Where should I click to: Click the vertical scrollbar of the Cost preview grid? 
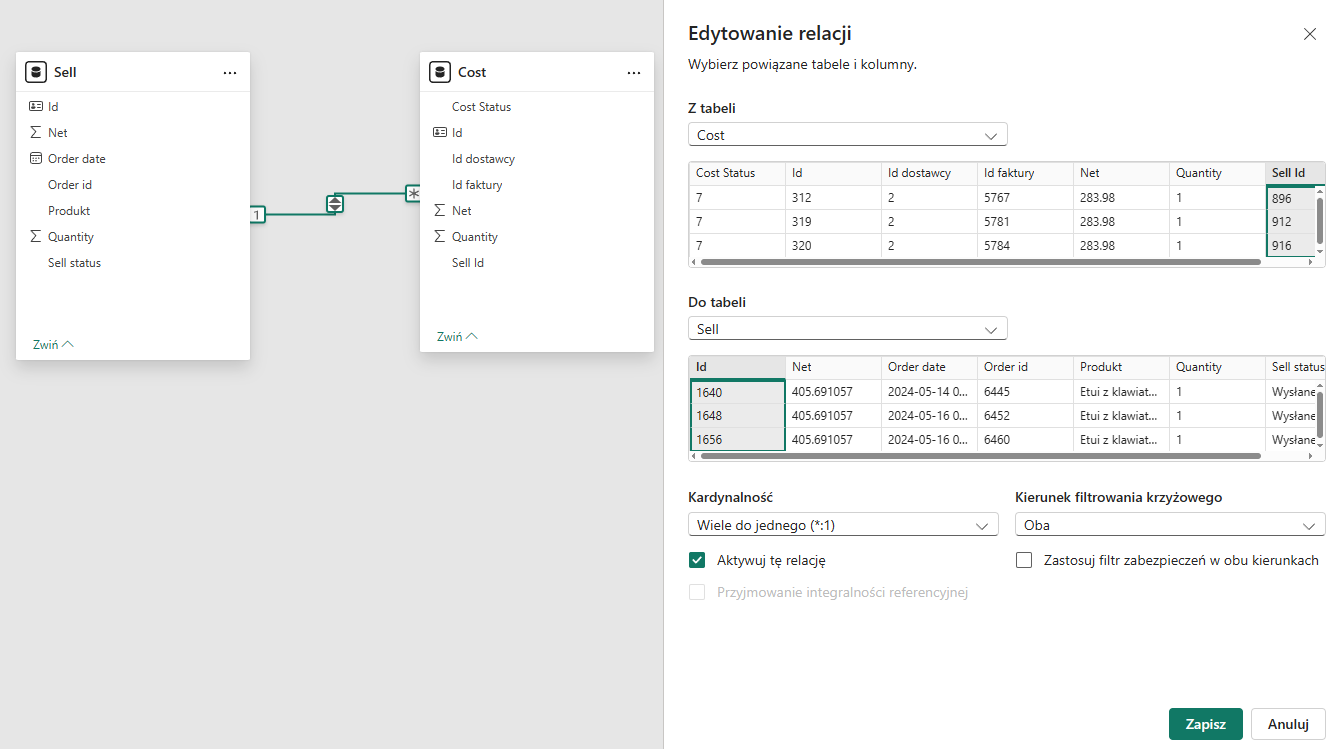(x=1319, y=220)
